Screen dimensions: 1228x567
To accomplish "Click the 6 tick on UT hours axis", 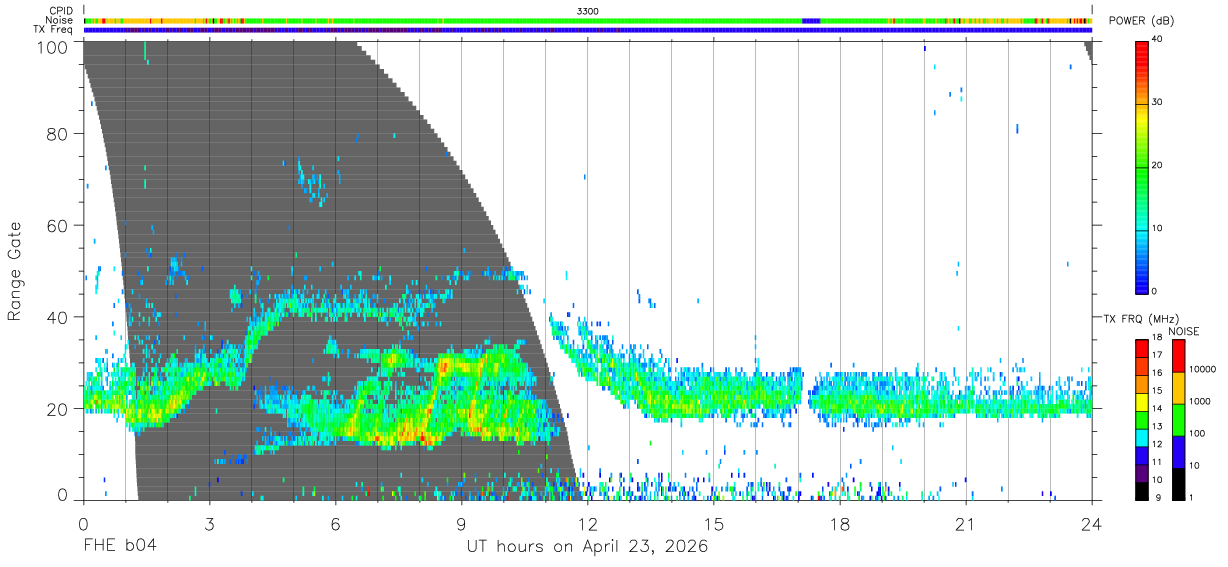I will [336, 524].
